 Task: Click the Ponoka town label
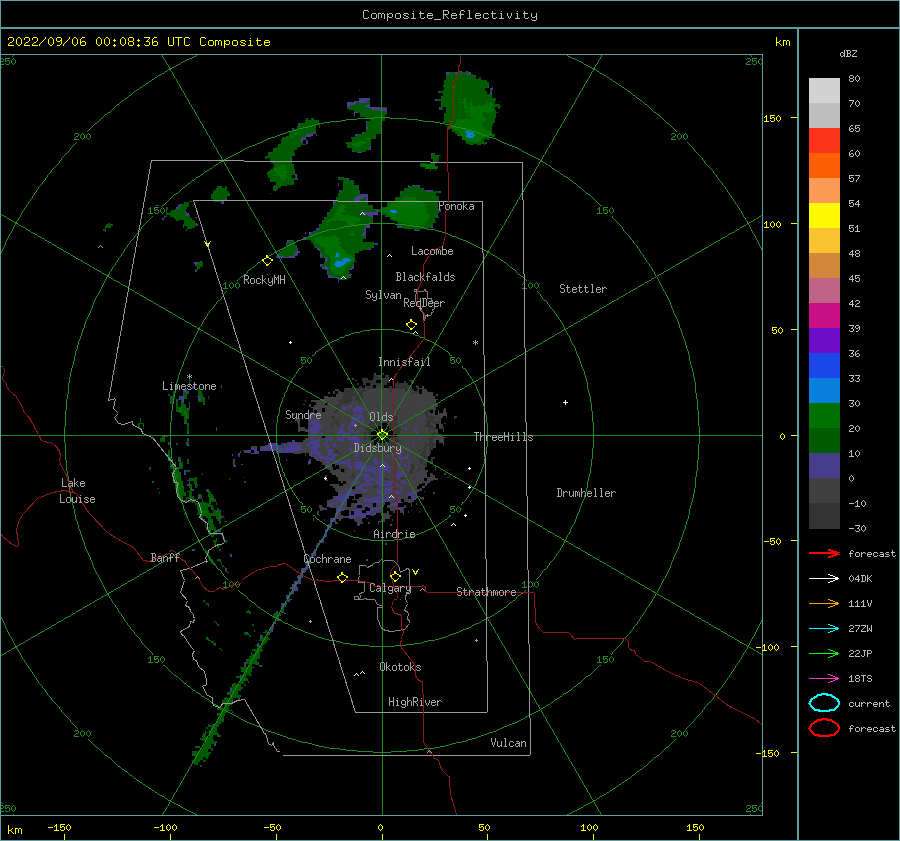456,206
